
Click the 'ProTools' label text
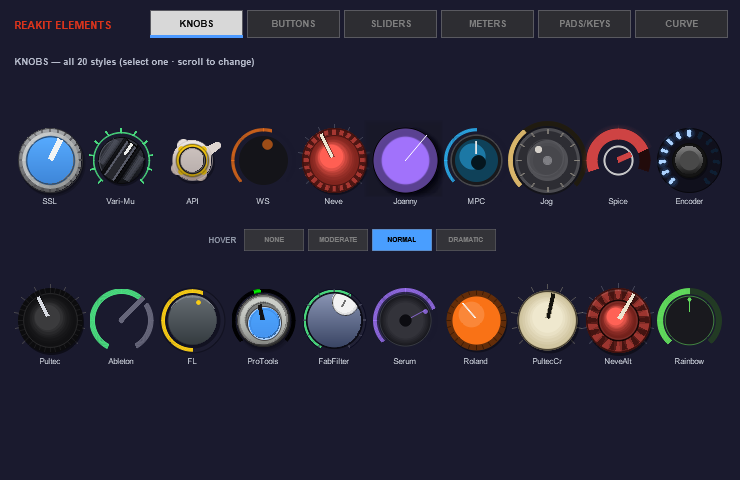click(263, 361)
